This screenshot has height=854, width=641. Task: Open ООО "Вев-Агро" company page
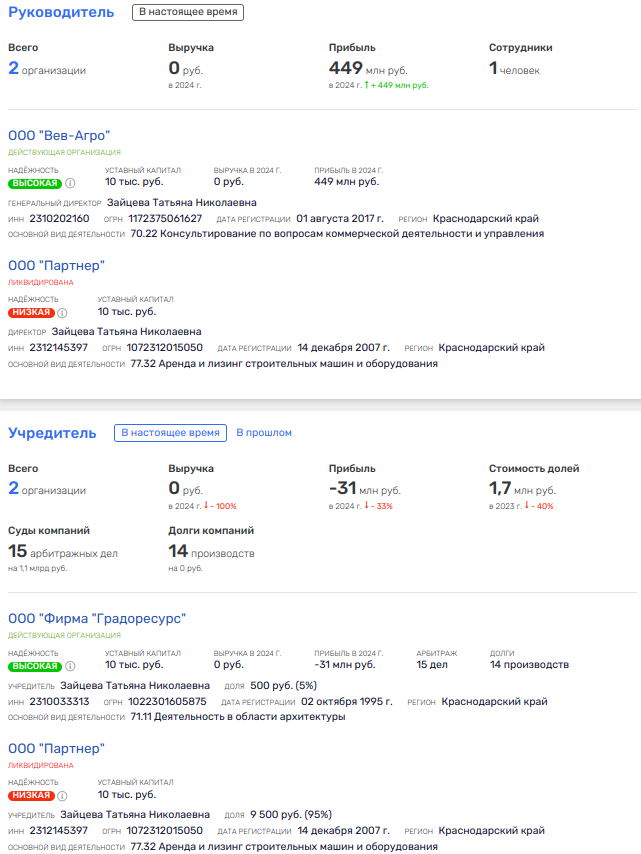click(59, 136)
